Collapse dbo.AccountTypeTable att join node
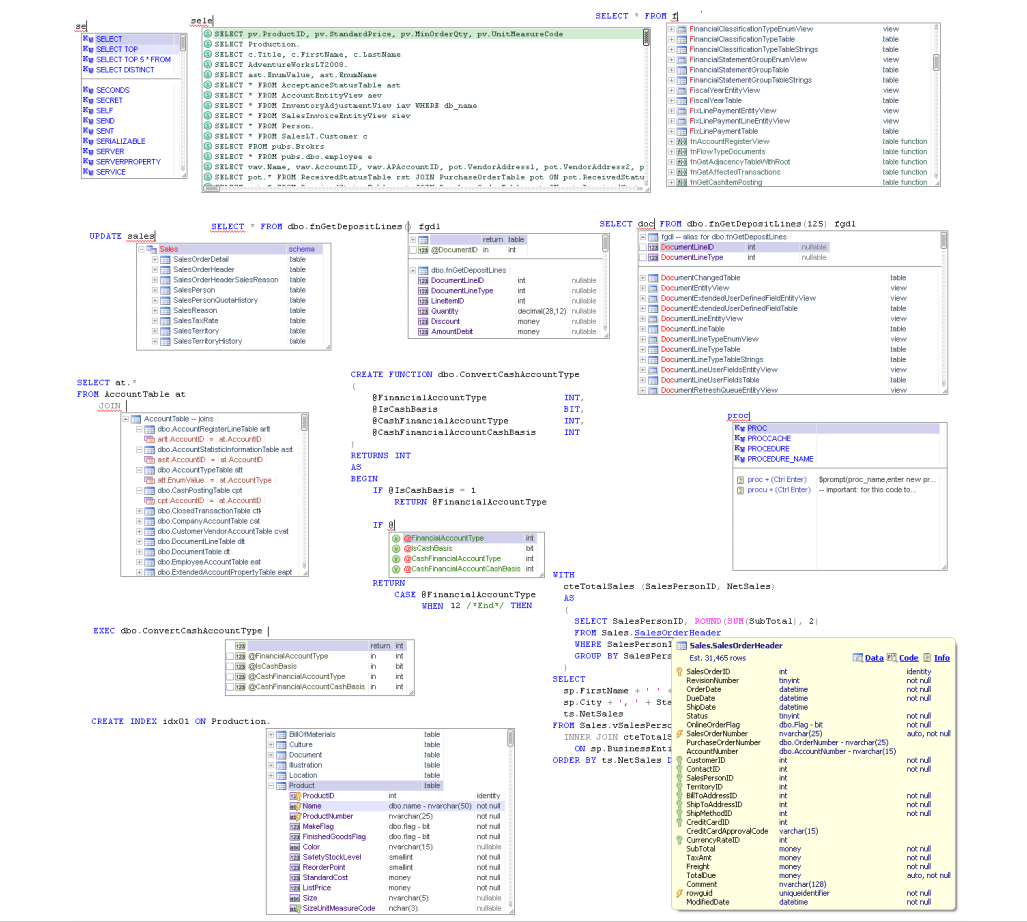This screenshot has width=1027, height=922. pos(139,470)
